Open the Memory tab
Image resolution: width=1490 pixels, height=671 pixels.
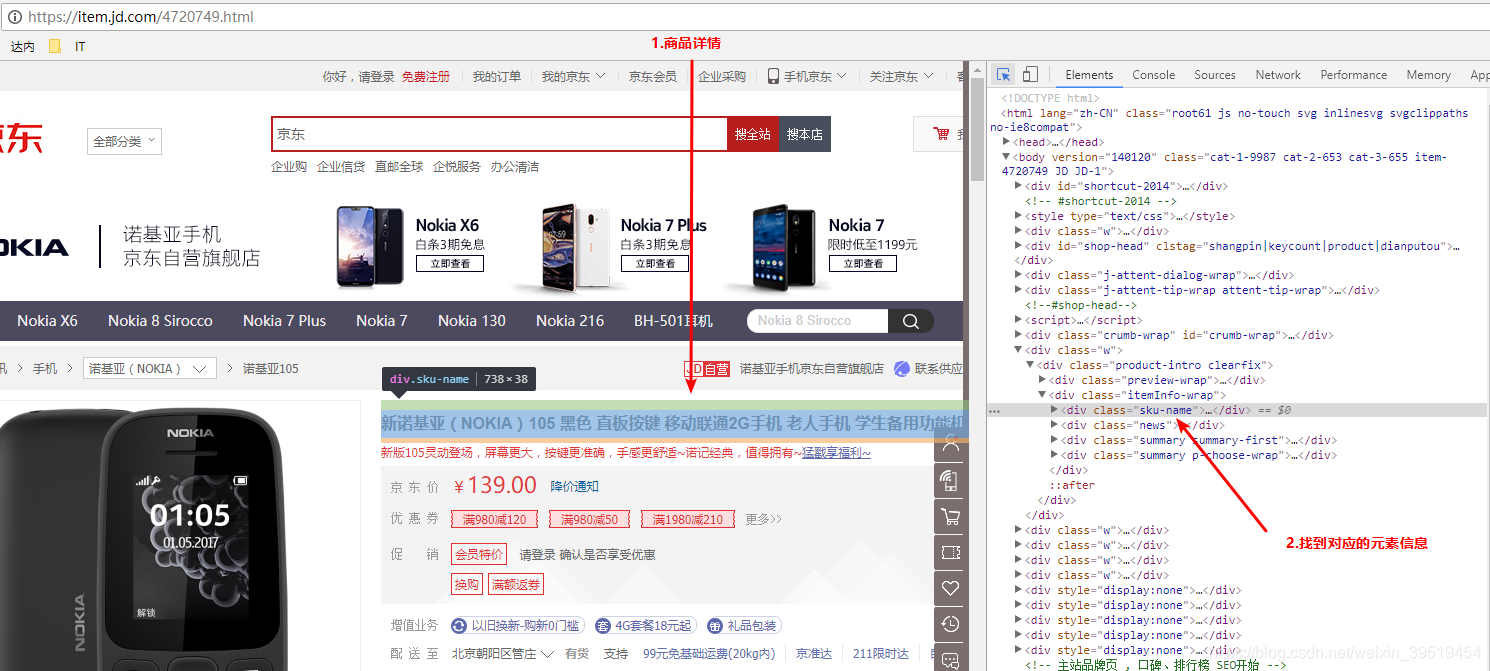[1428, 75]
